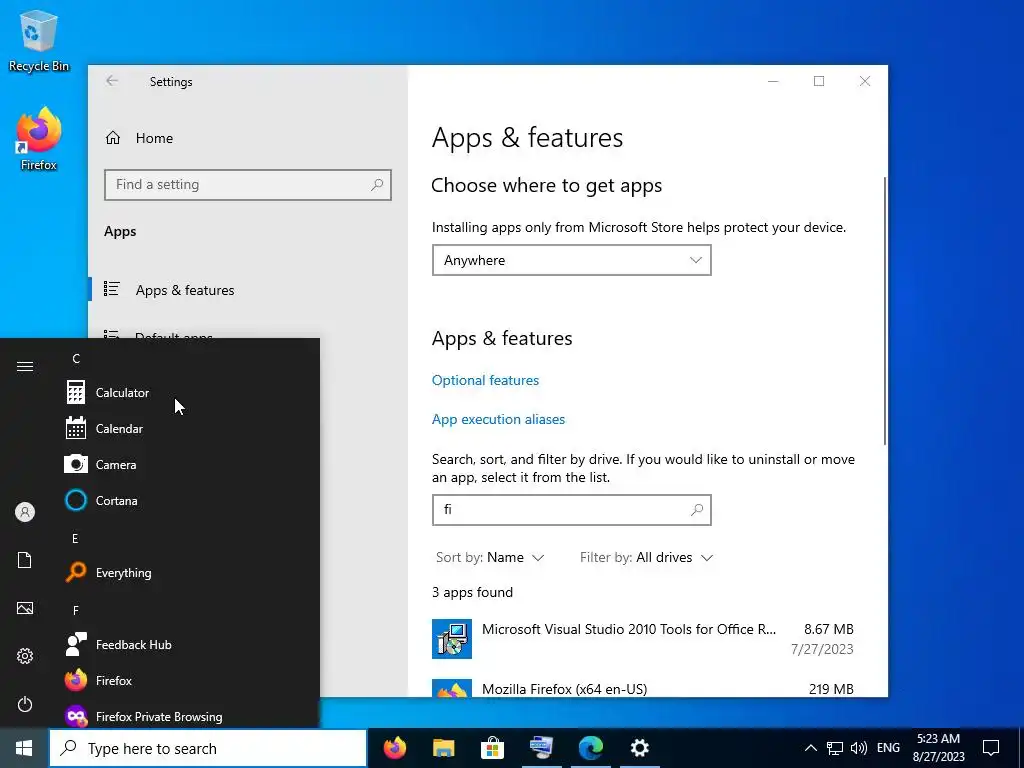Select the Mozilla Firefox (x64 en-US) entry

[x=643, y=688]
